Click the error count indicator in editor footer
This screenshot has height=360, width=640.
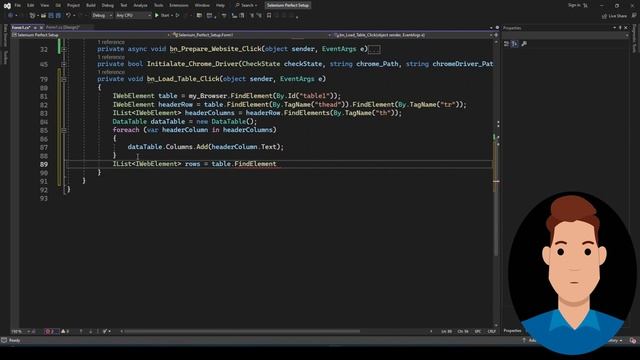51,331
